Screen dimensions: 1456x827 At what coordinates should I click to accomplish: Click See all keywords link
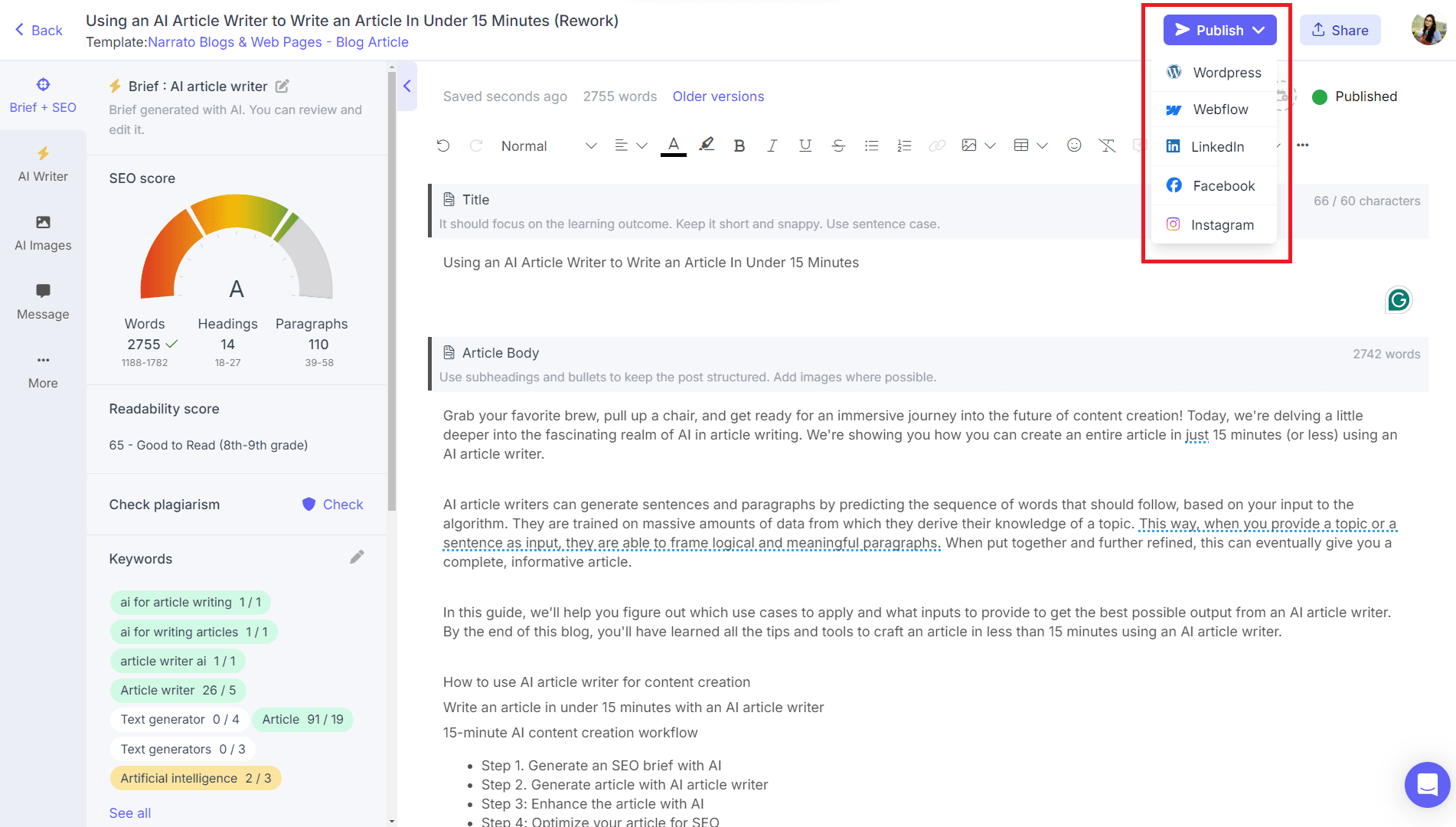pyautogui.click(x=129, y=813)
